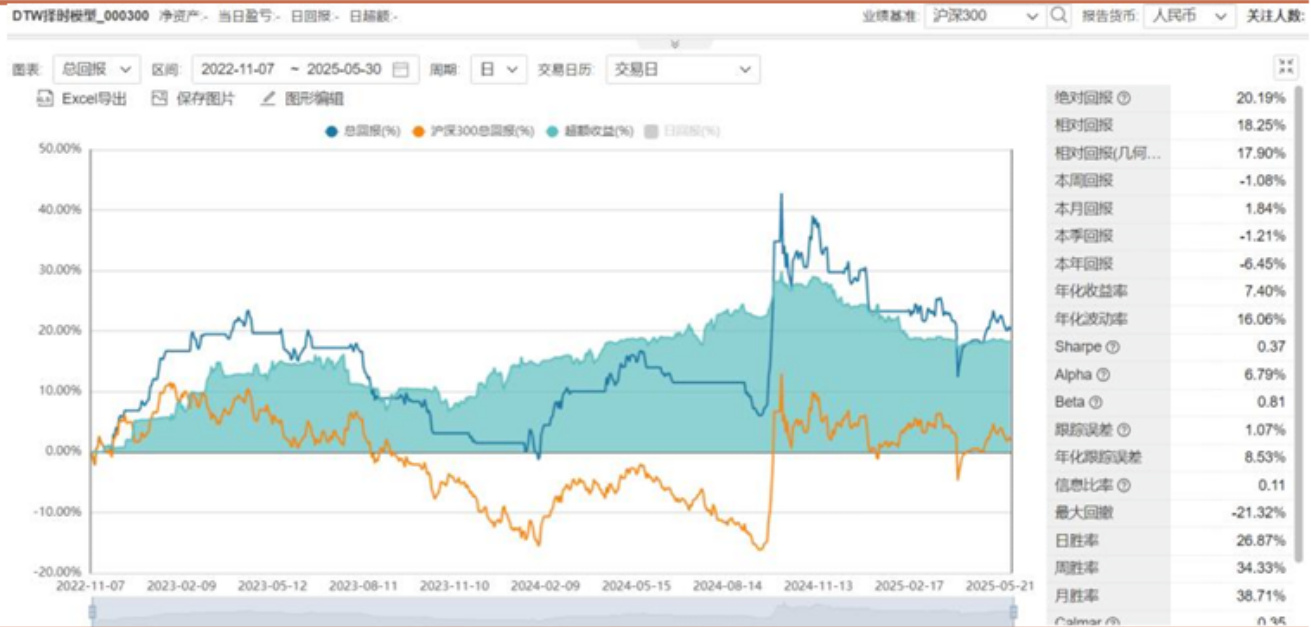Click help icon beside 信息比率

point(1124,485)
